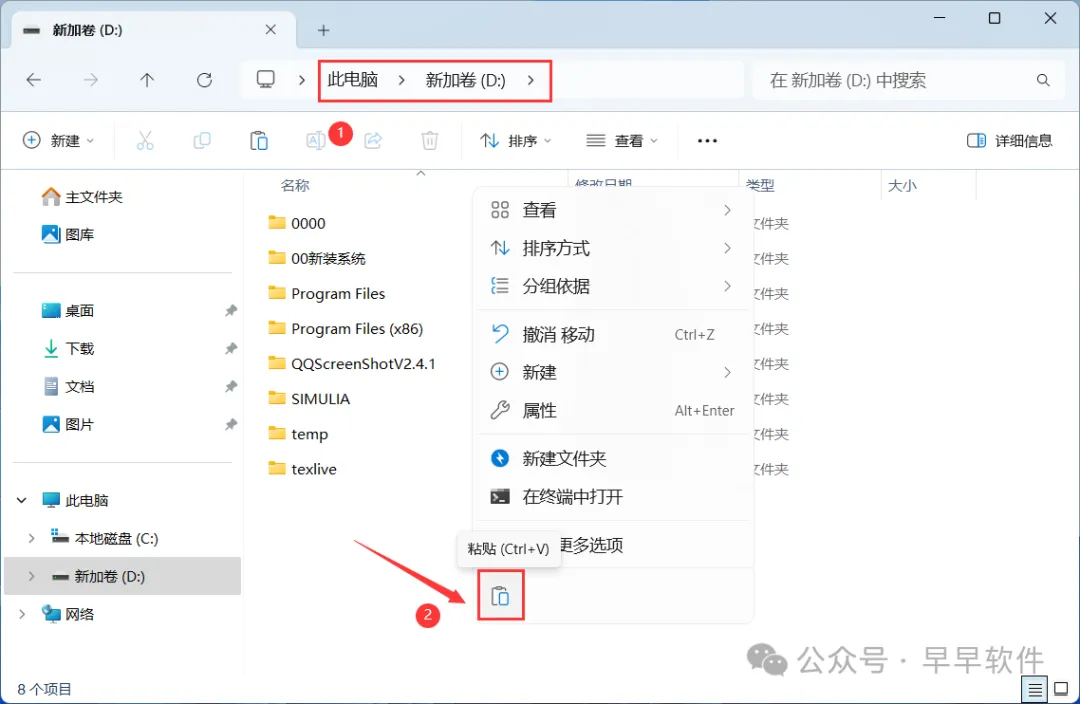Select the Program Files (x86) folder
The height and width of the screenshot is (704, 1080).
pyautogui.click(x=346, y=329)
